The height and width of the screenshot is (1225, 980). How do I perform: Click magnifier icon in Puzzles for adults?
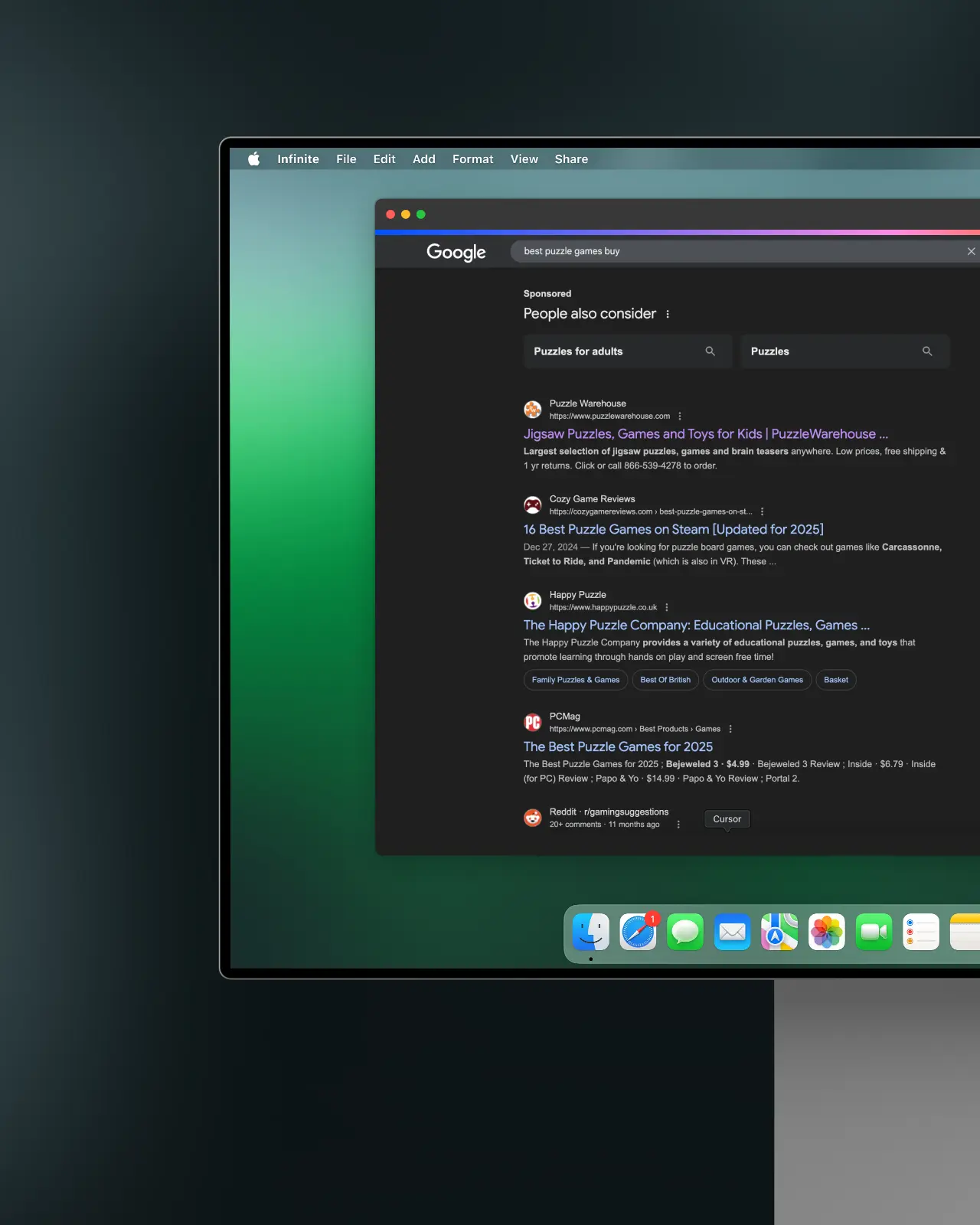[x=710, y=351]
